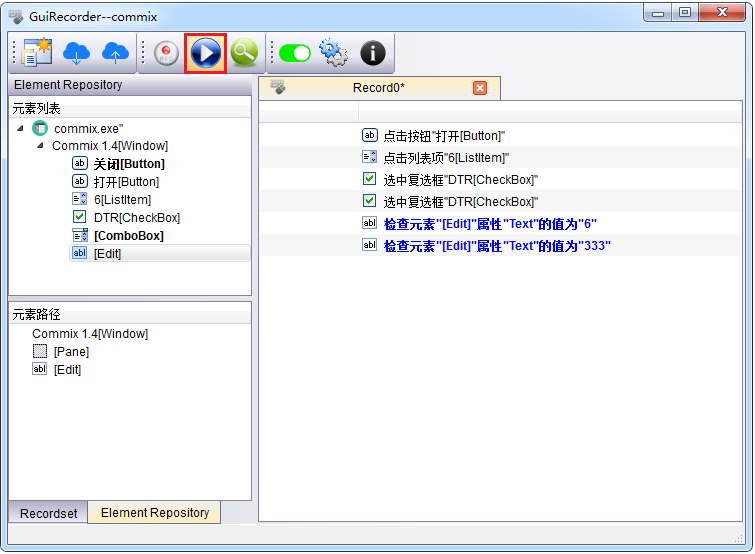The height and width of the screenshot is (554, 755).
Task: Select [Pane] in the element path
Action: (x=71, y=352)
